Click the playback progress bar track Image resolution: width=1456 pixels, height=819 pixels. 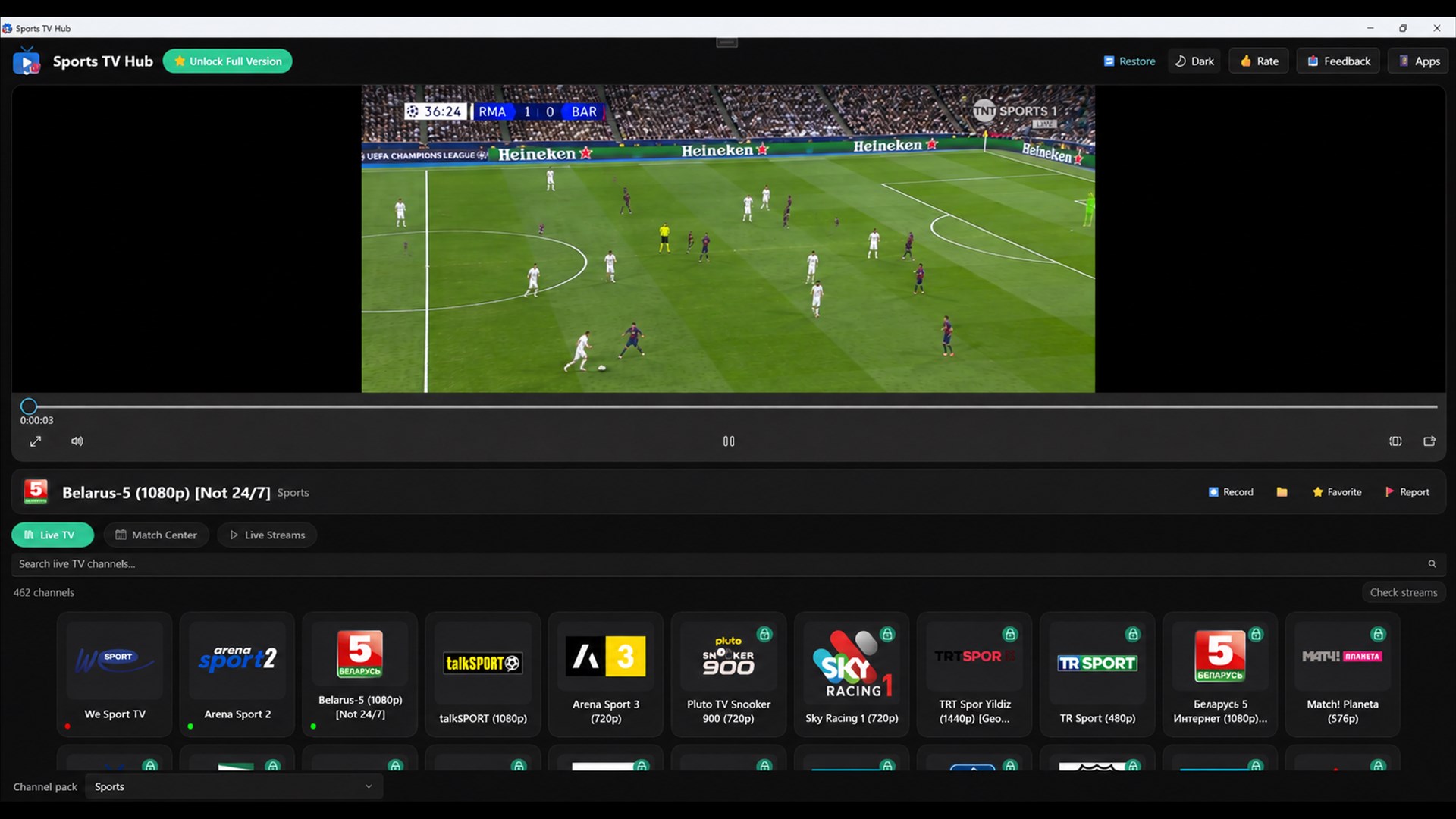(728, 406)
